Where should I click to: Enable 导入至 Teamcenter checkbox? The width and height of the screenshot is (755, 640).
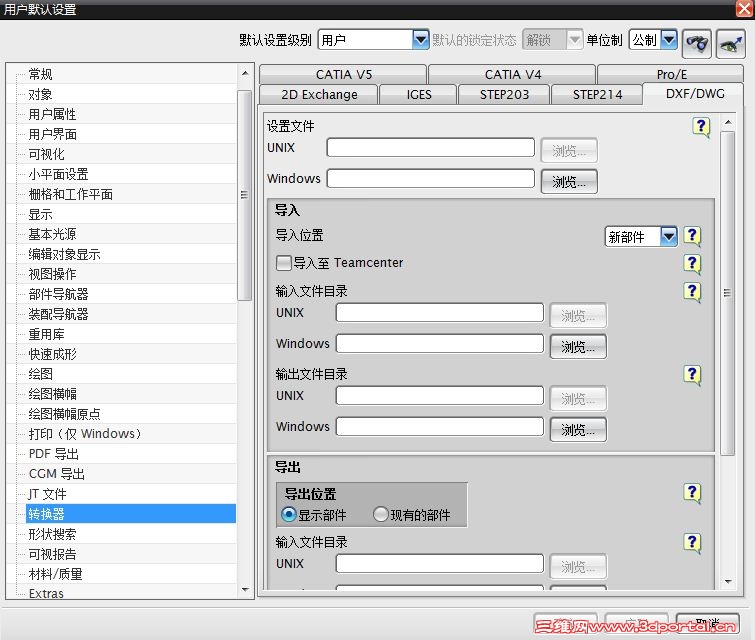284,263
